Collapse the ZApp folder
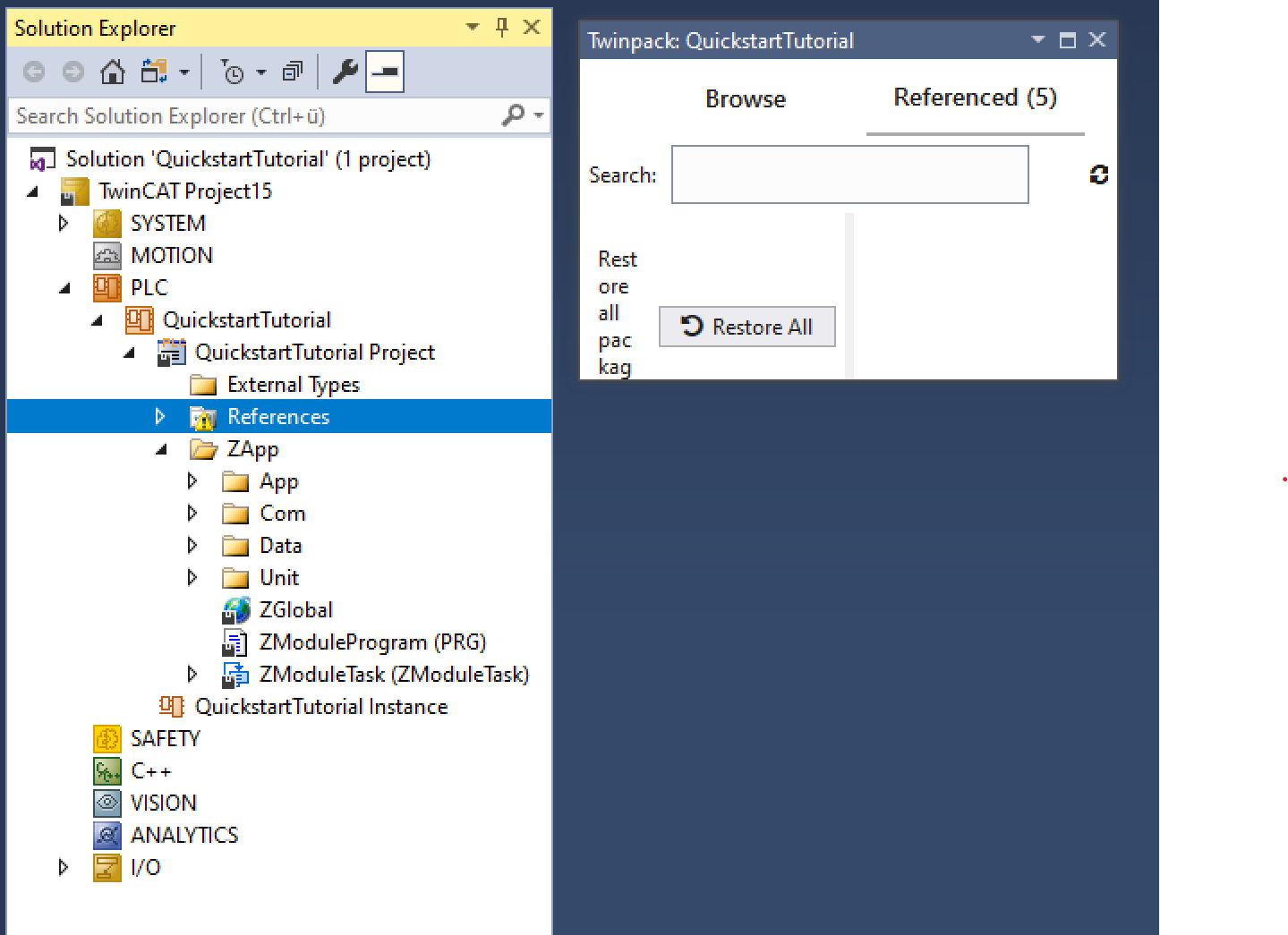This screenshot has width=1288, height=935. coord(162,449)
